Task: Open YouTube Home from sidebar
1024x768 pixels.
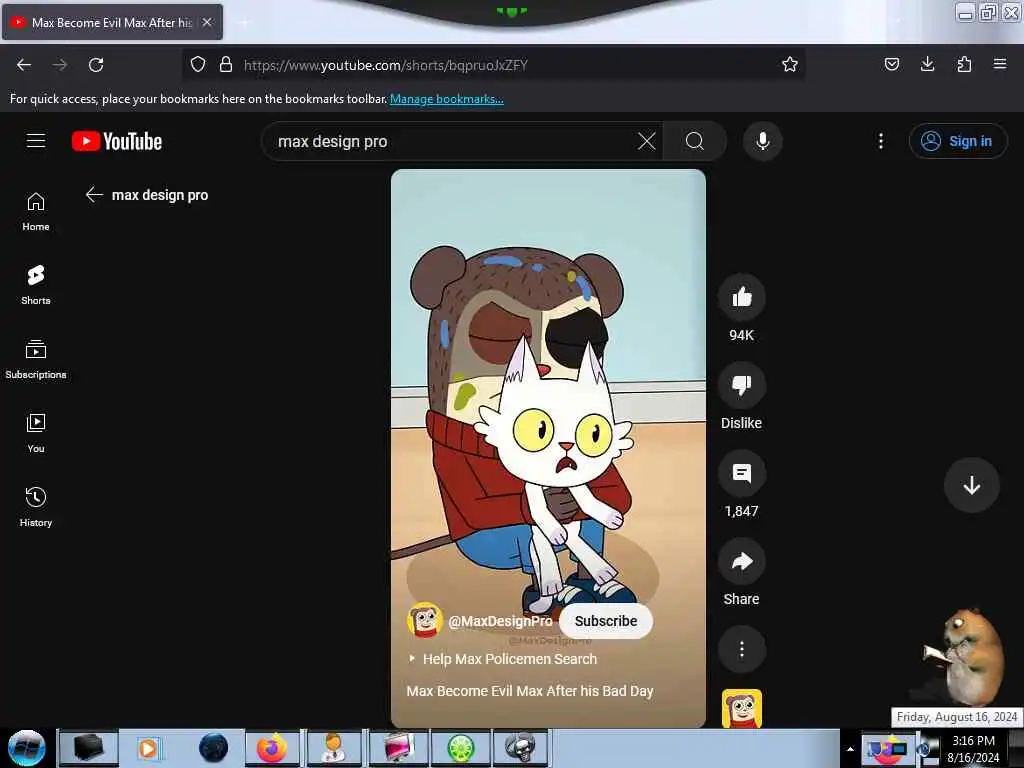Action: pos(36,212)
